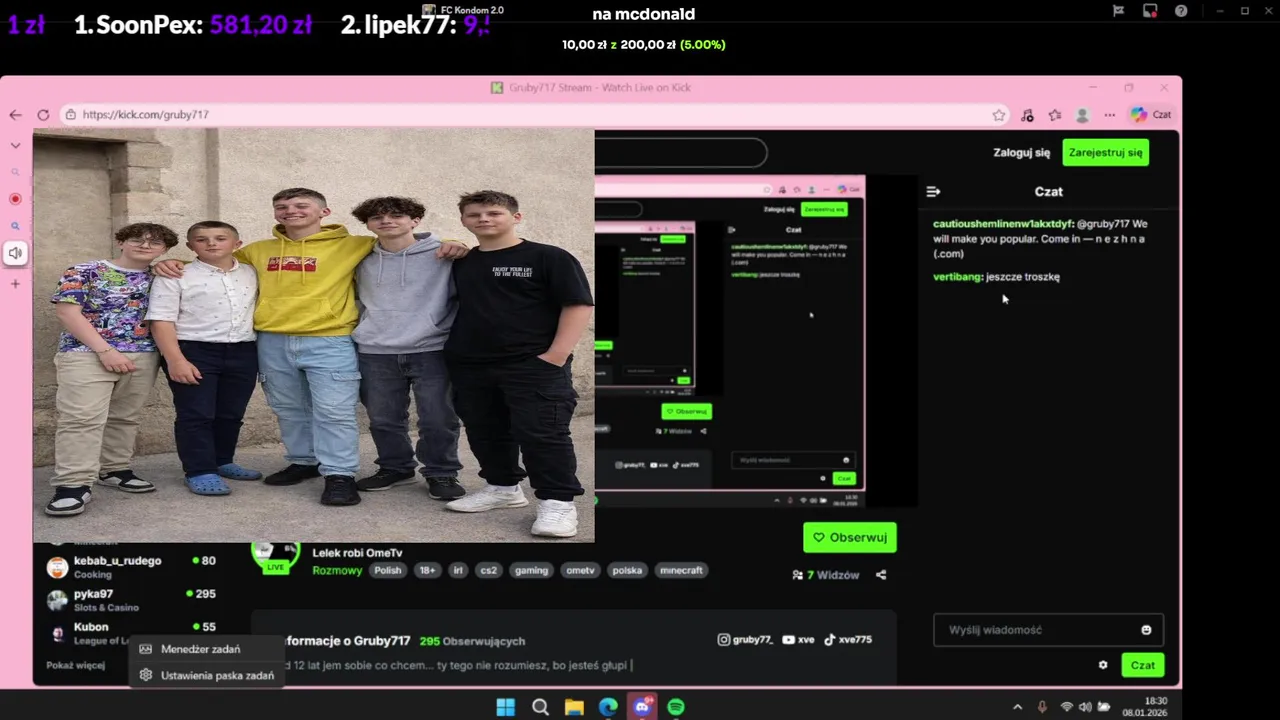
Task: Reload the kick.com page
Action: tap(43, 115)
